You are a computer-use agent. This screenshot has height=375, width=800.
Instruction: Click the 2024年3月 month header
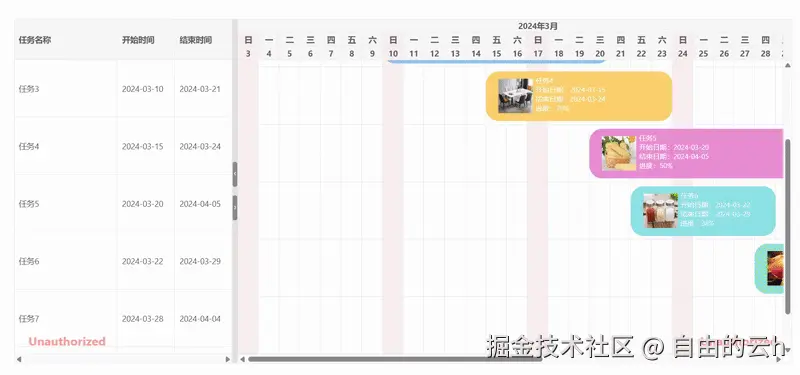point(538,26)
